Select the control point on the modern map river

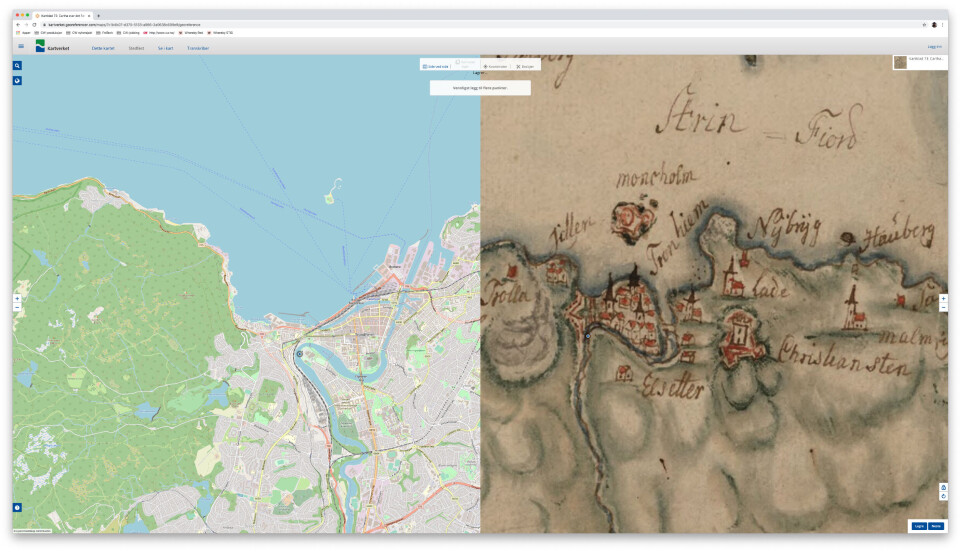tap(299, 354)
